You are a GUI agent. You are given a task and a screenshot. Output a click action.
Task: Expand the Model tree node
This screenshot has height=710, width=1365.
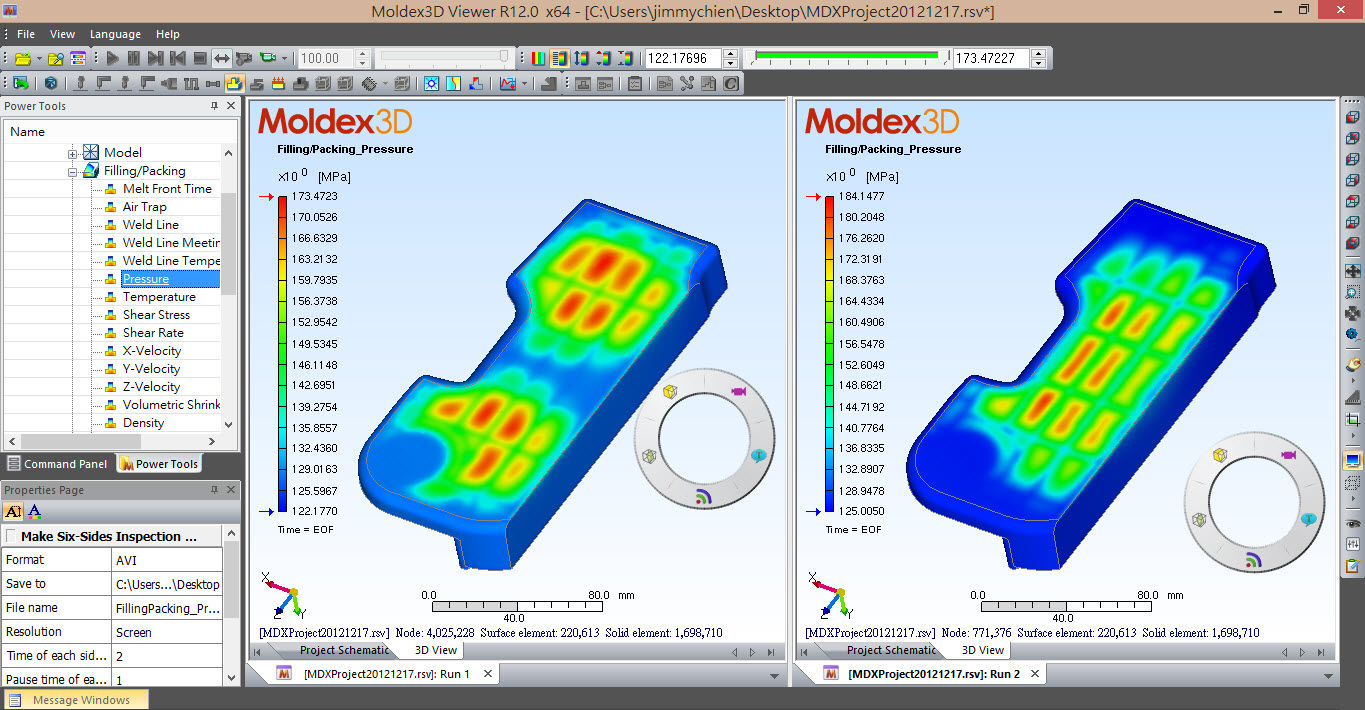coord(72,153)
